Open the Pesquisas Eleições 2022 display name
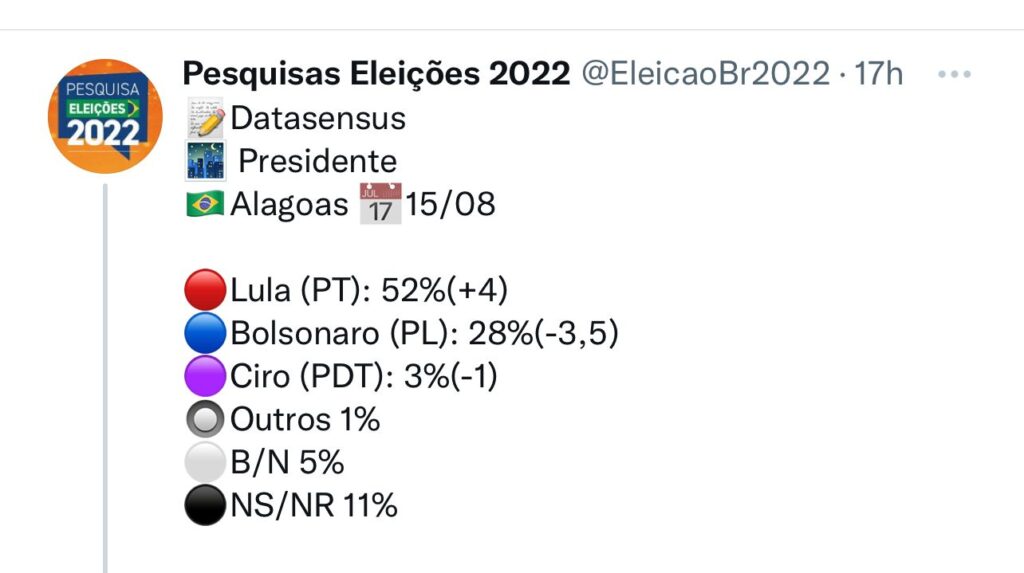 [376, 74]
